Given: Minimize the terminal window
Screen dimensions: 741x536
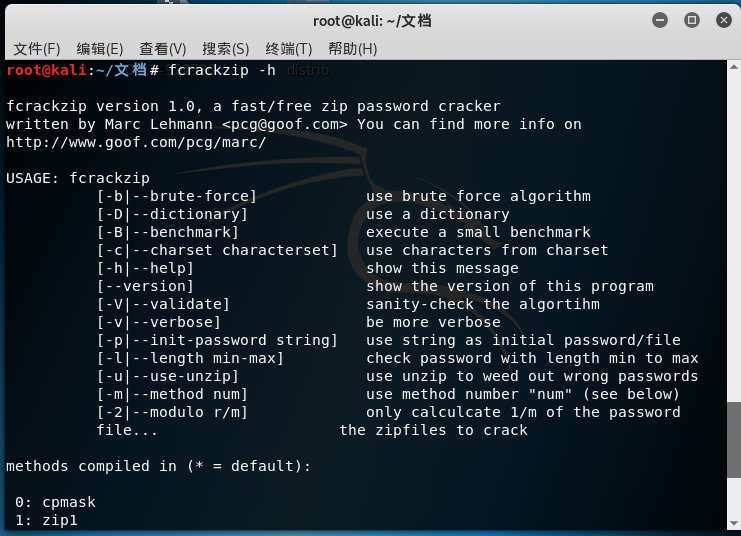Looking at the screenshot, I should point(660,20).
